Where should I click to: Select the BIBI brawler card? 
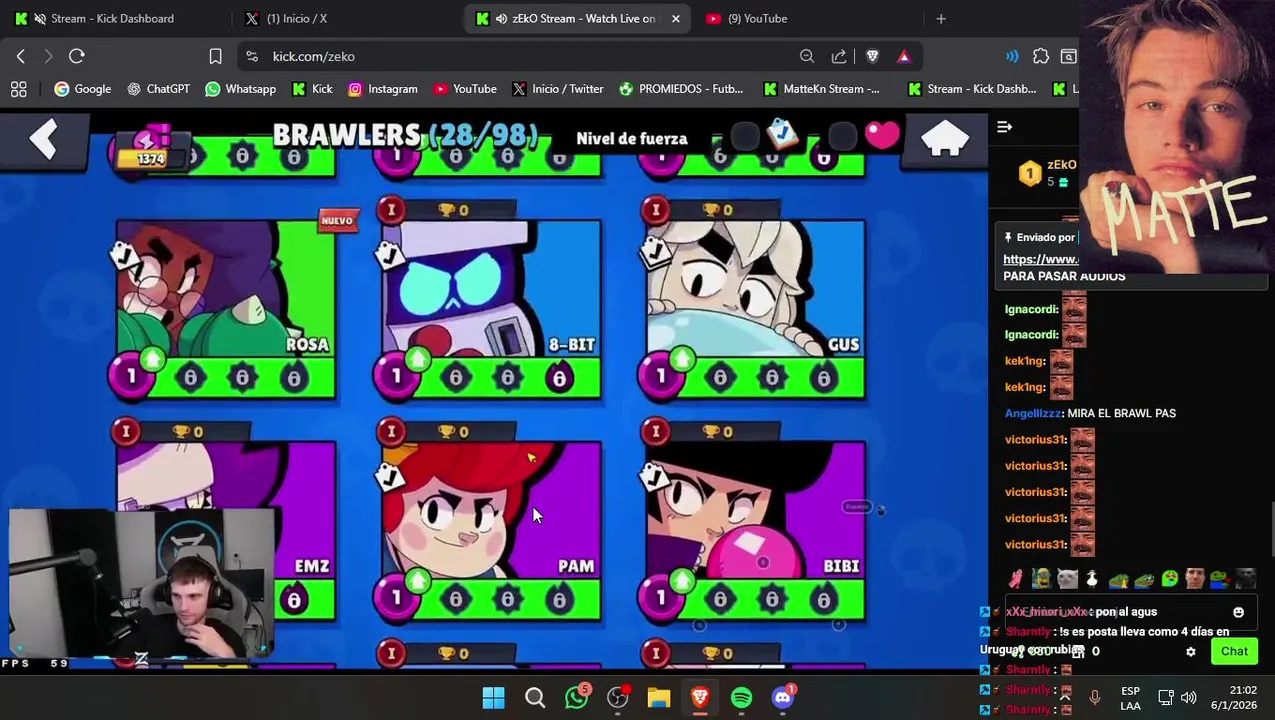755,532
